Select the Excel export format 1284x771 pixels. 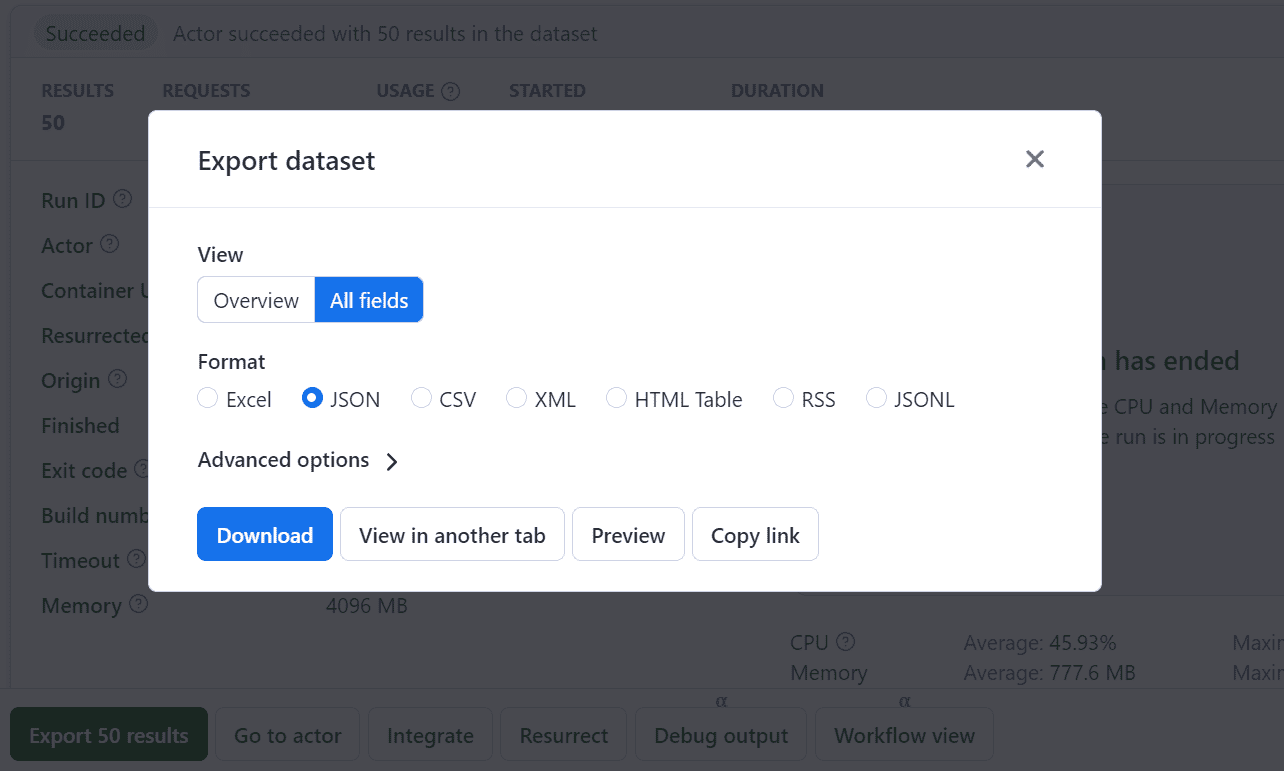point(207,398)
